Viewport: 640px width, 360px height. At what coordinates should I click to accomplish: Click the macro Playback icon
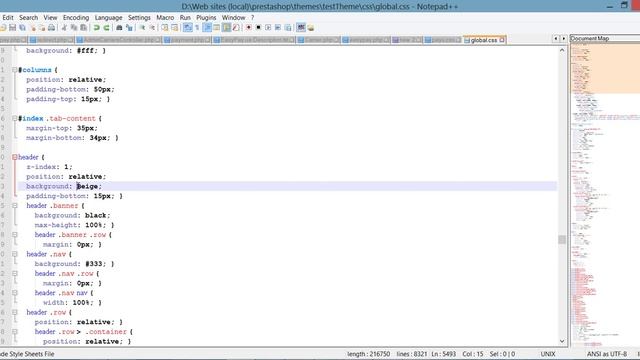click(268, 27)
